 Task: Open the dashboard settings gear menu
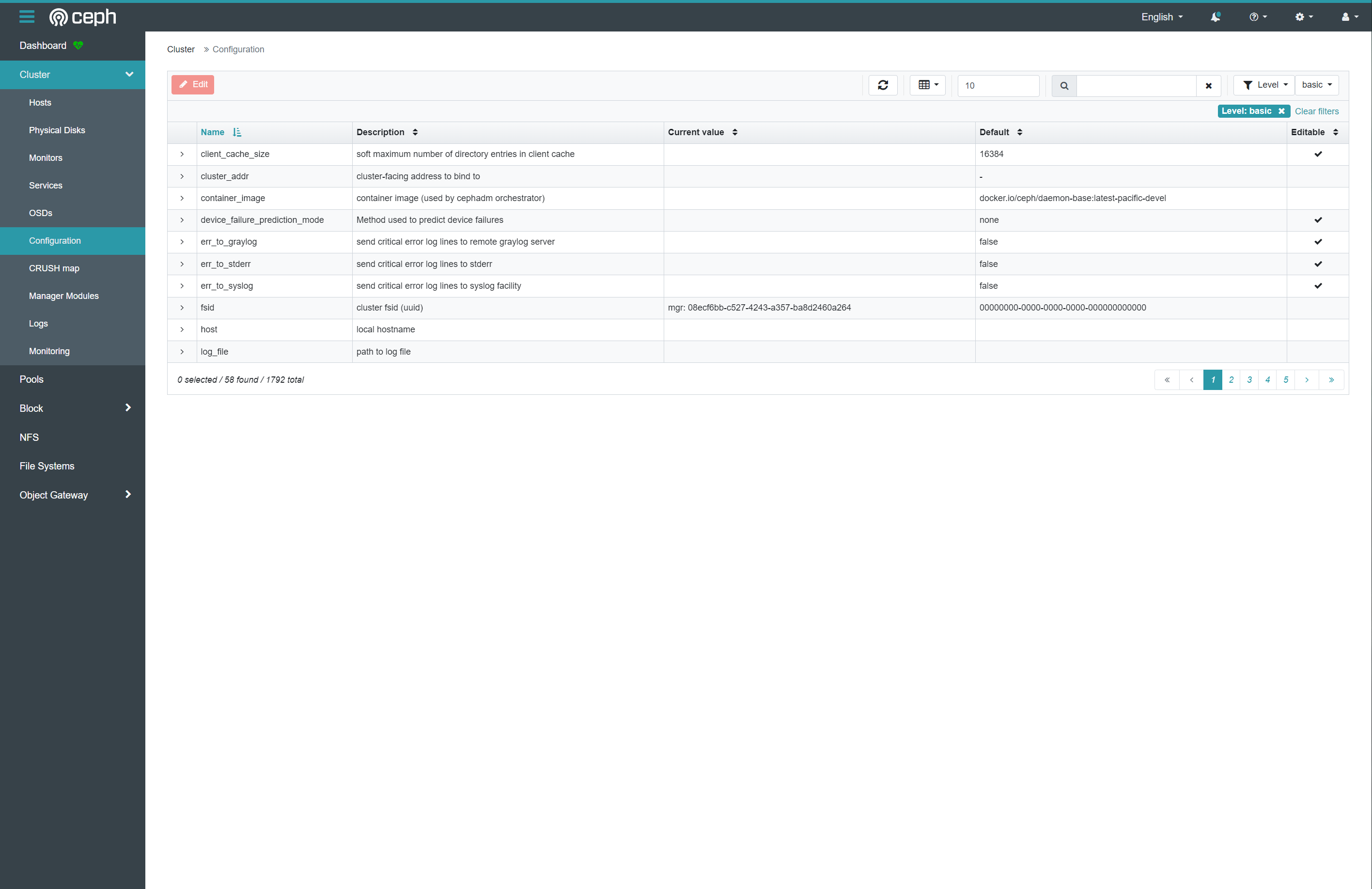click(x=1303, y=17)
